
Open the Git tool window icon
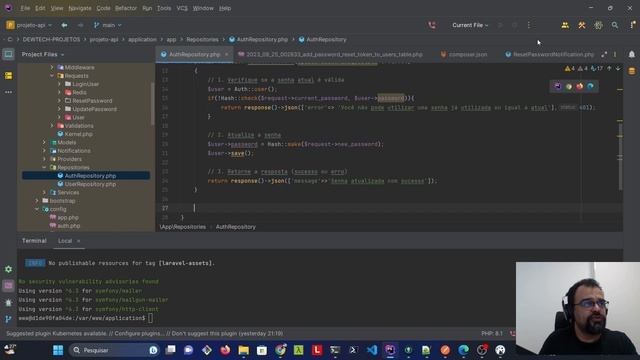8,319
